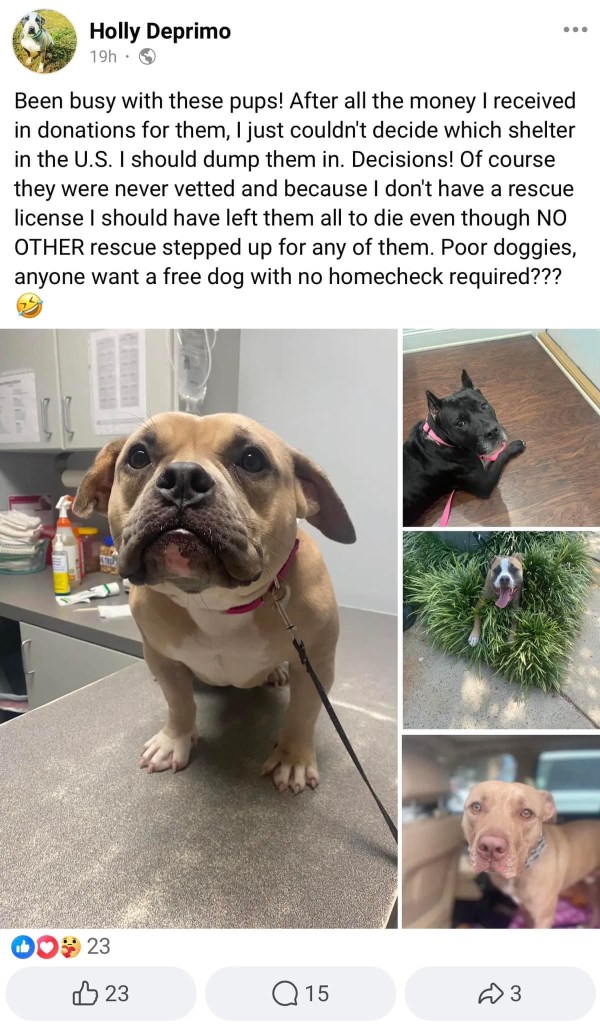
Task: Click the globe public privacy icon
Action: 148,57
